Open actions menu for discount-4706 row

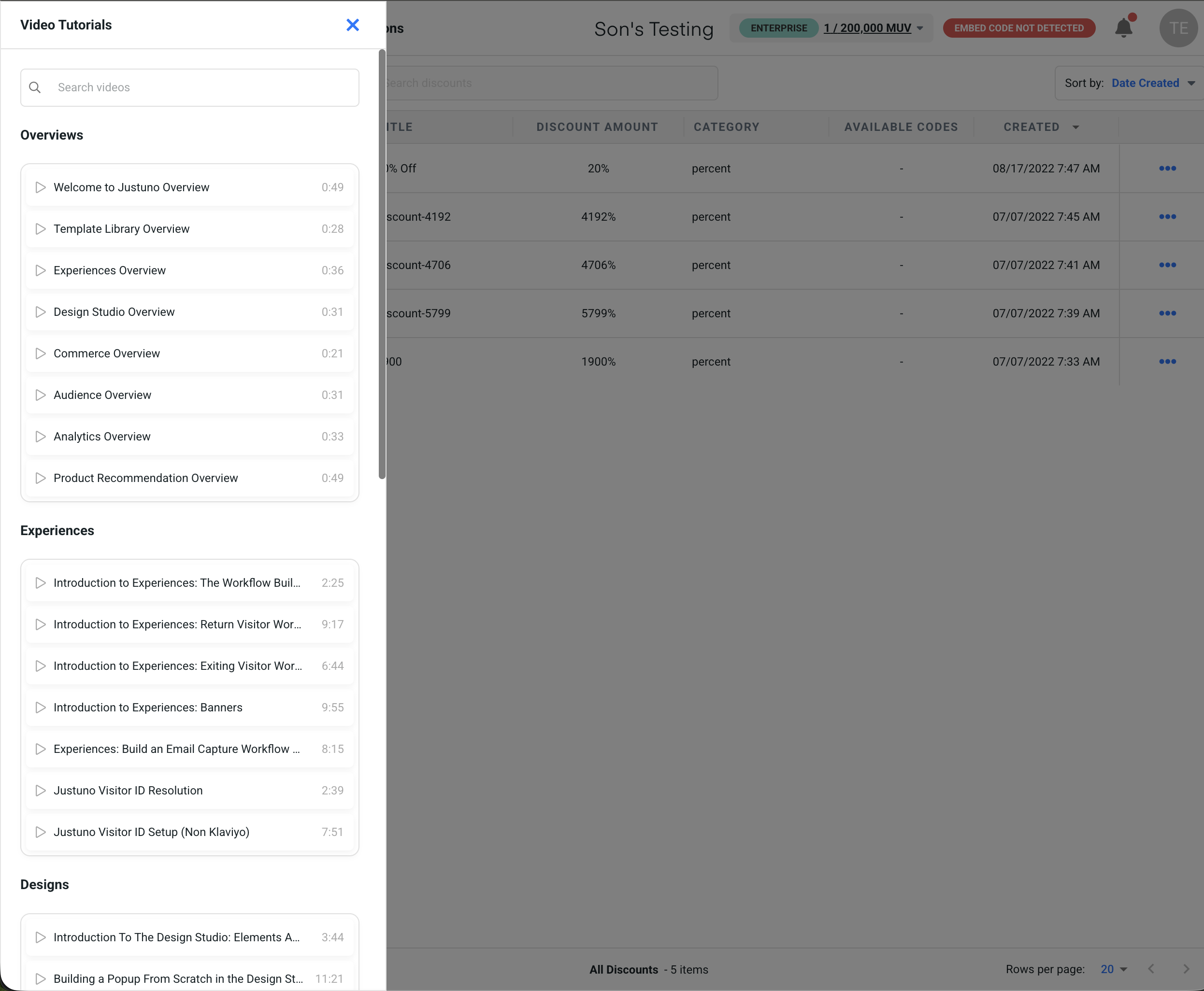click(1167, 265)
